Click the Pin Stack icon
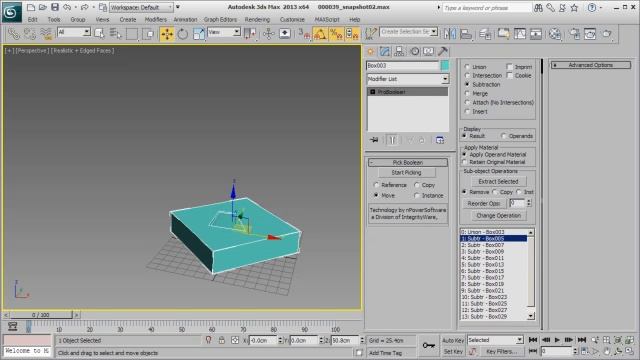The image size is (640, 360). point(374,140)
